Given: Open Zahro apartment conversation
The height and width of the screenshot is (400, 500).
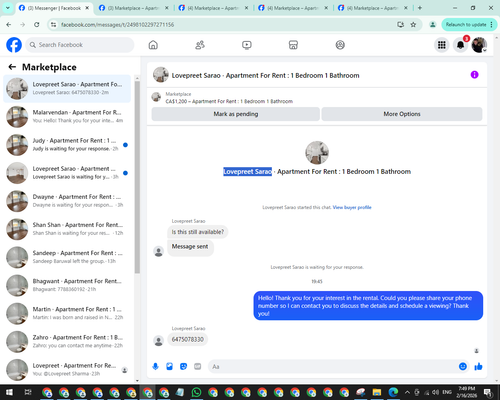Looking at the screenshot, I should point(67,341).
